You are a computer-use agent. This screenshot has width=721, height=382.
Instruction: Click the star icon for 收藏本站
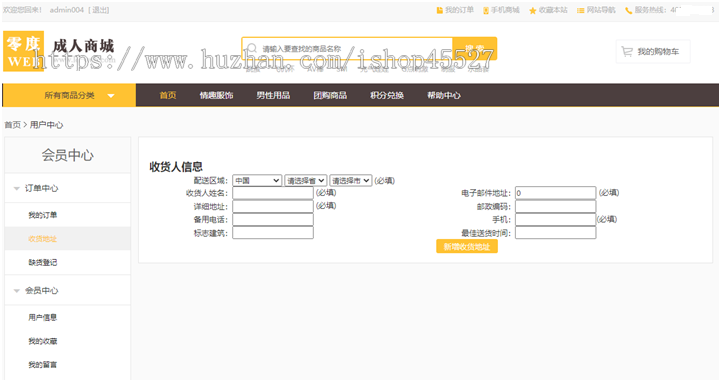pos(532,10)
